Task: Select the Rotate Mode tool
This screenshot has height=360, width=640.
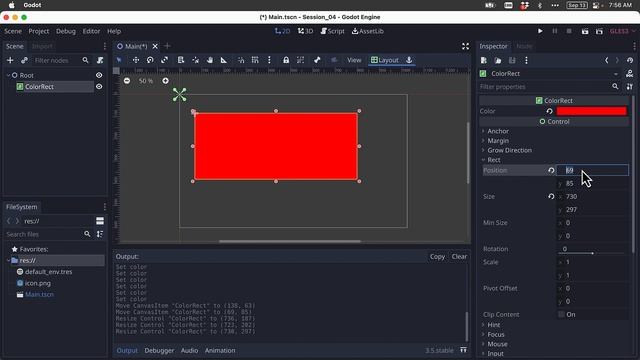Action: 150,60
